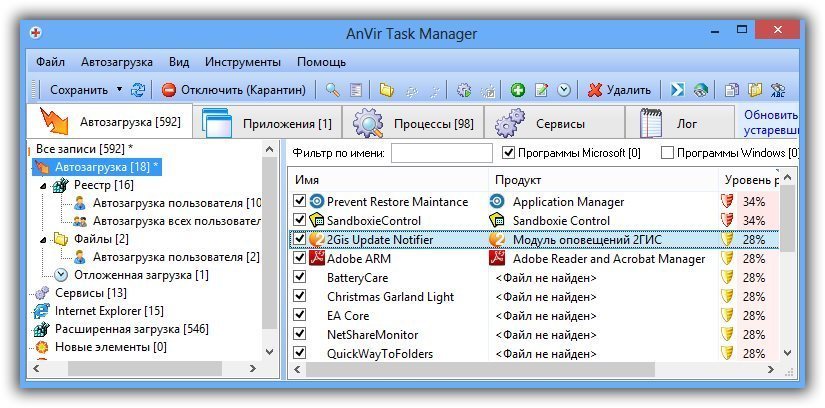Click the red stop icon of Отключить (Карантин)

click(168, 90)
